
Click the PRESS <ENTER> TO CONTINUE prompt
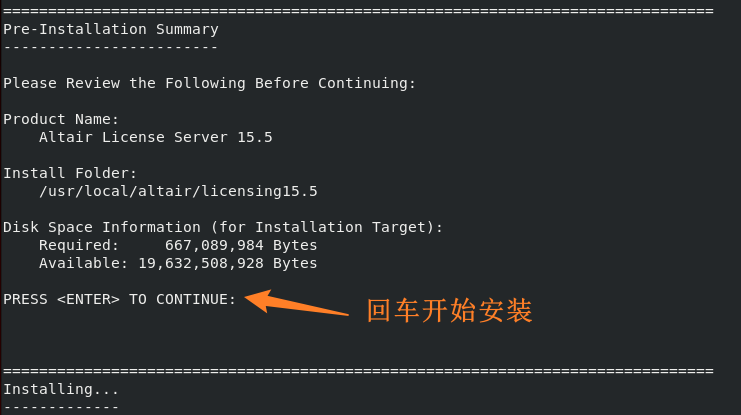(120, 299)
